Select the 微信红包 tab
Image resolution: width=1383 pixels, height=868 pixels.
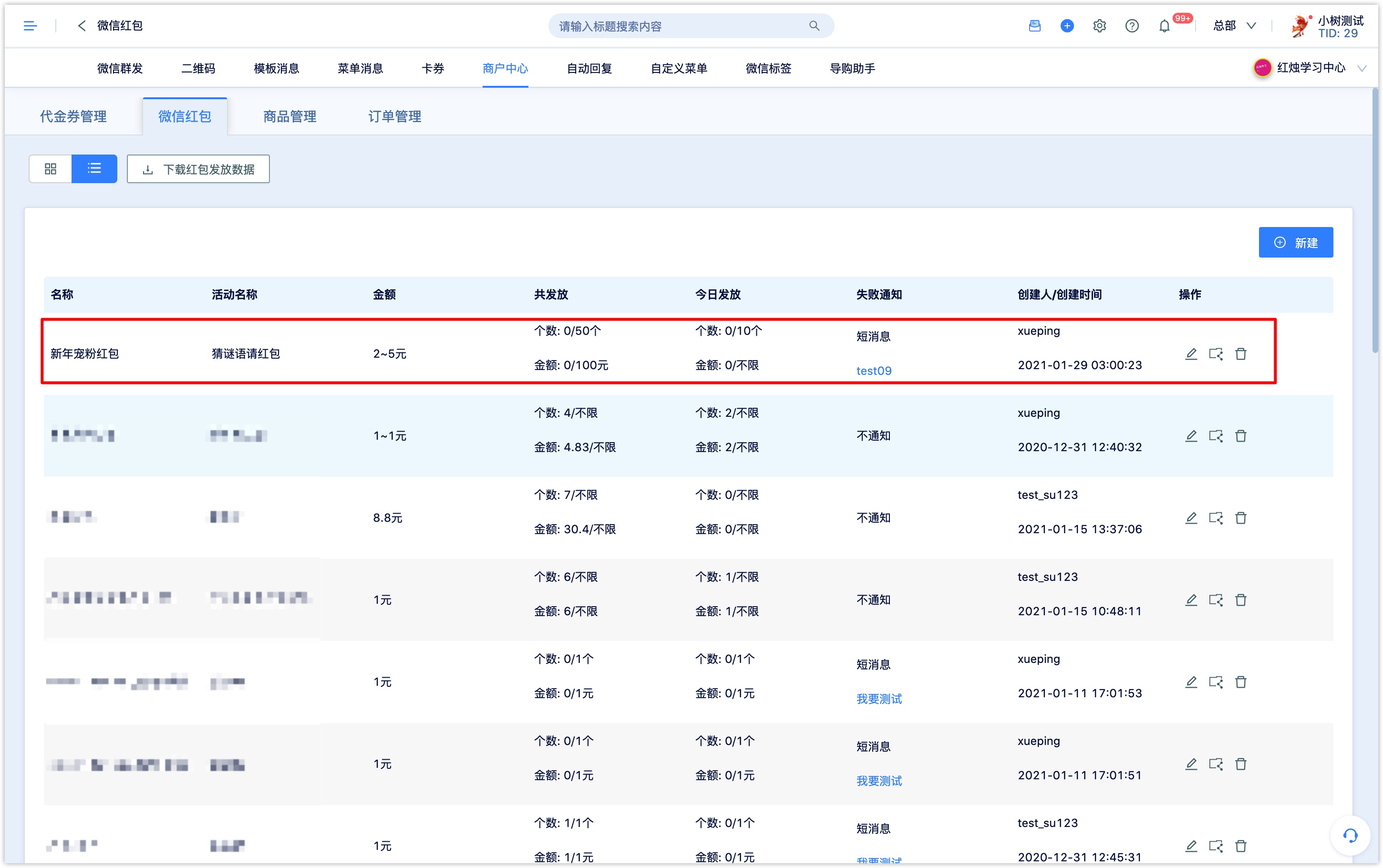pos(185,116)
